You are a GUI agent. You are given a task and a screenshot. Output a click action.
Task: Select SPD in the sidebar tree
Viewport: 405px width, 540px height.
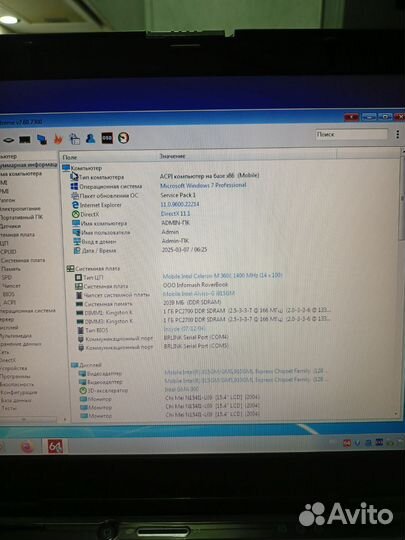tap(7, 277)
